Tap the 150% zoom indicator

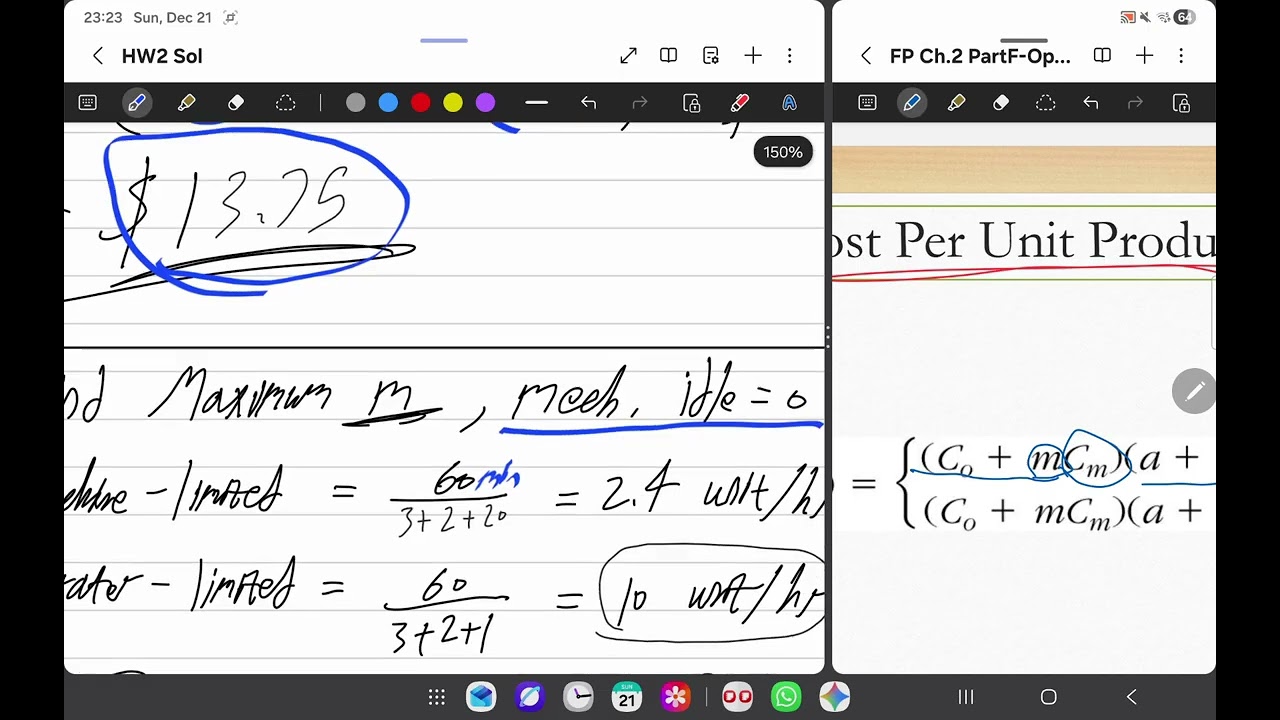(x=783, y=152)
